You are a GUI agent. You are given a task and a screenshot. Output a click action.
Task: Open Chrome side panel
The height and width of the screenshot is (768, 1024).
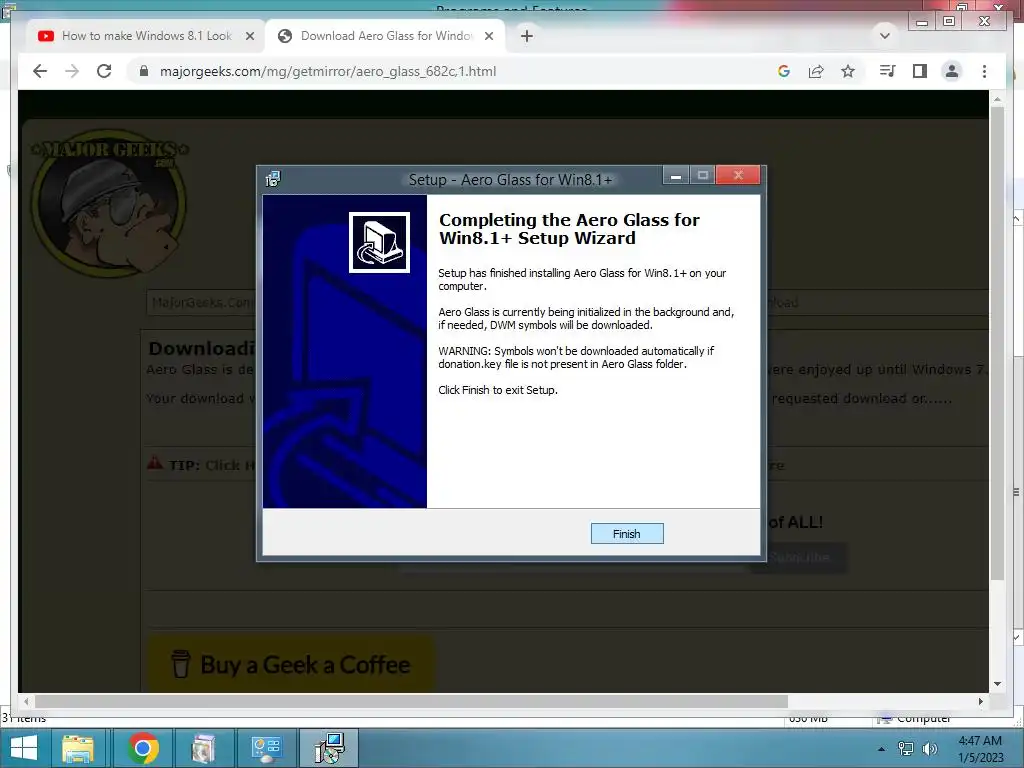pyautogui.click(x=920, y=71)
